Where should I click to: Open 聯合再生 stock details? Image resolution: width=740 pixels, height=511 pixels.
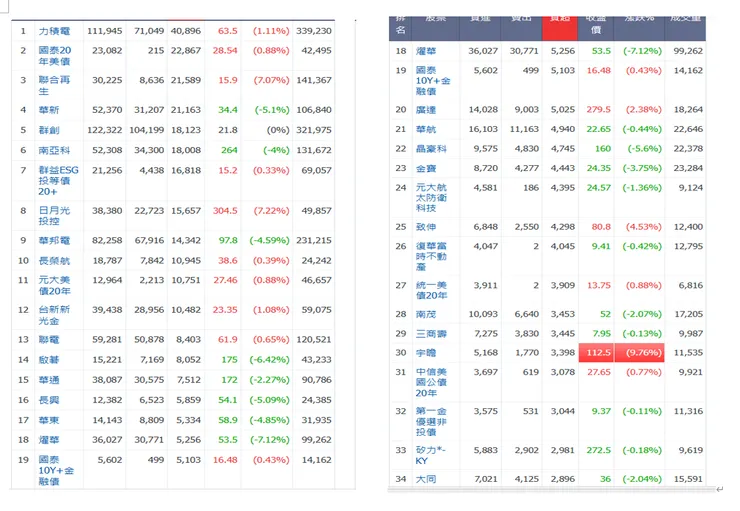pos(54,86)
